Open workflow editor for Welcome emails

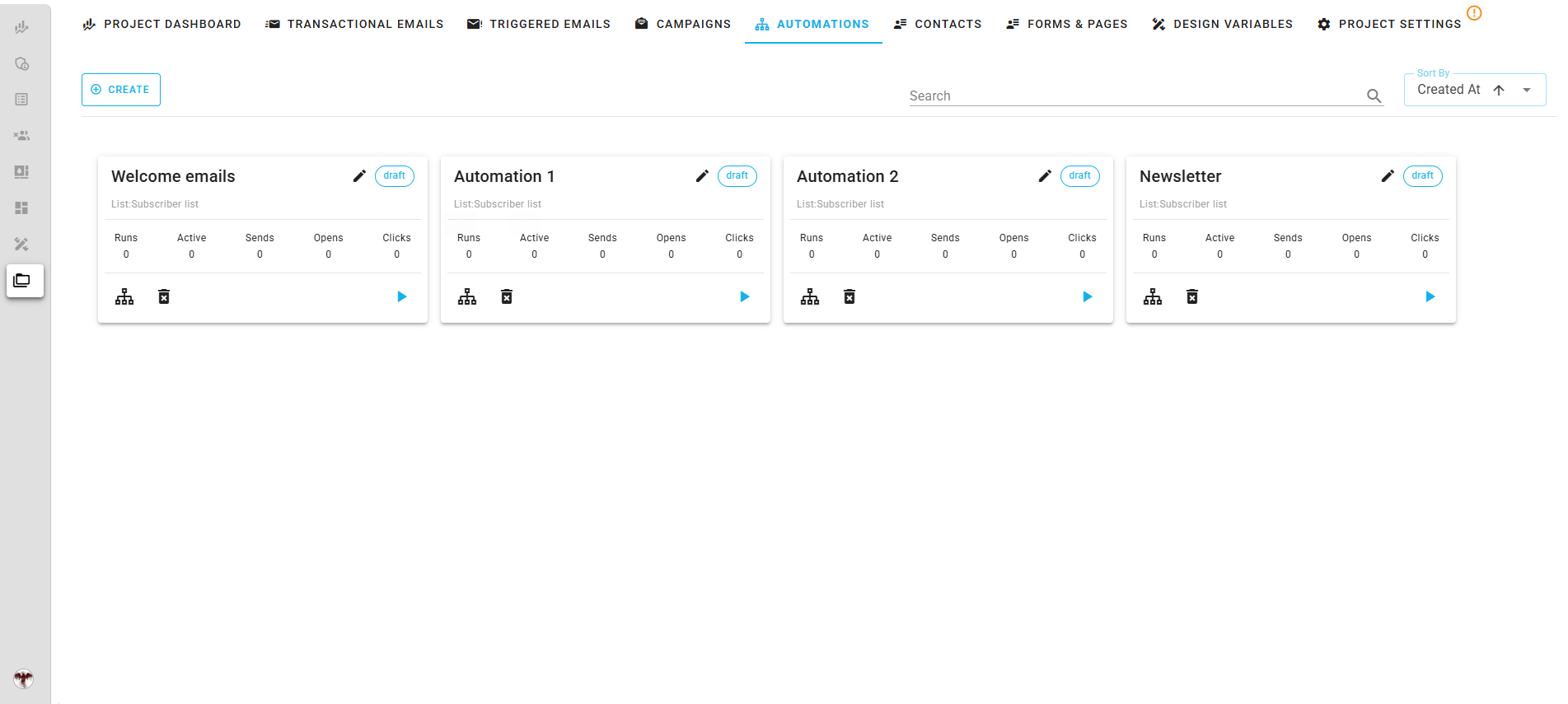point(124,296)
